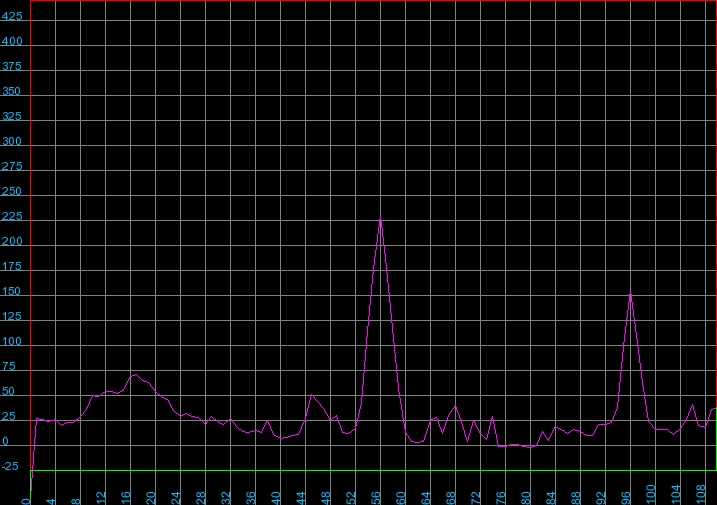Click the 75 vertical axis label
This screenshot has width=717, height=505.
[9, 366]
